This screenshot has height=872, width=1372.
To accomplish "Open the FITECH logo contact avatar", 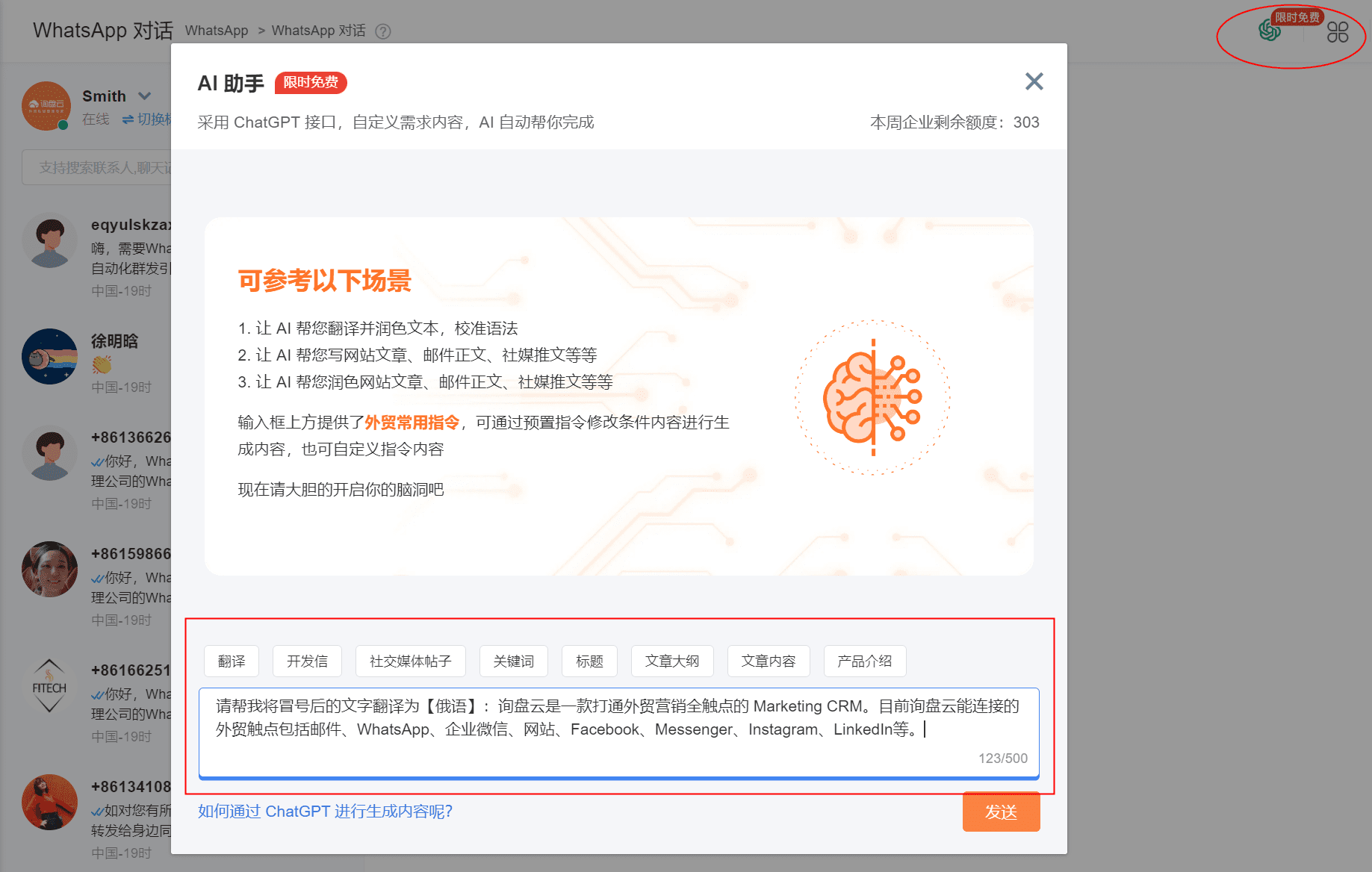I will [50, 685].
